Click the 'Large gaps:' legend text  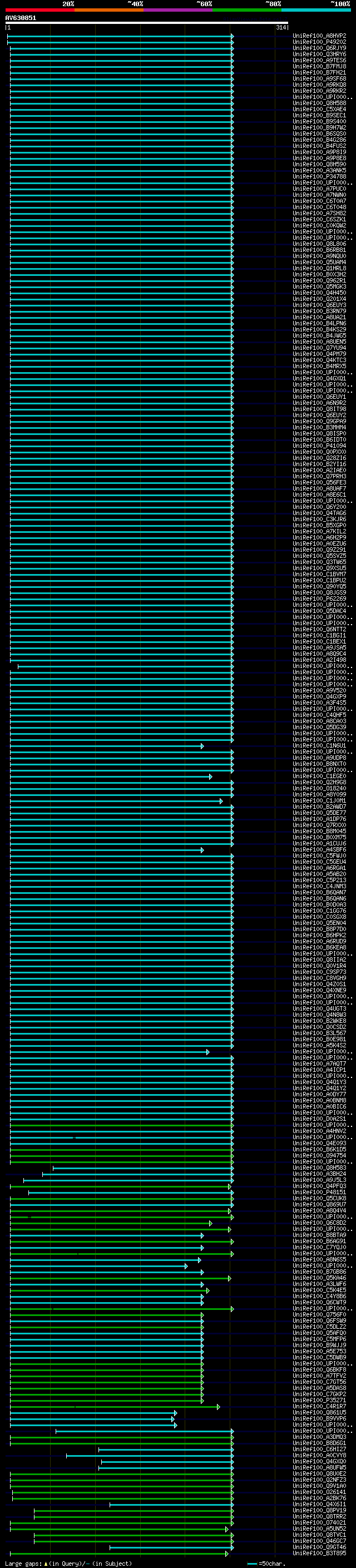[24, 1563]
